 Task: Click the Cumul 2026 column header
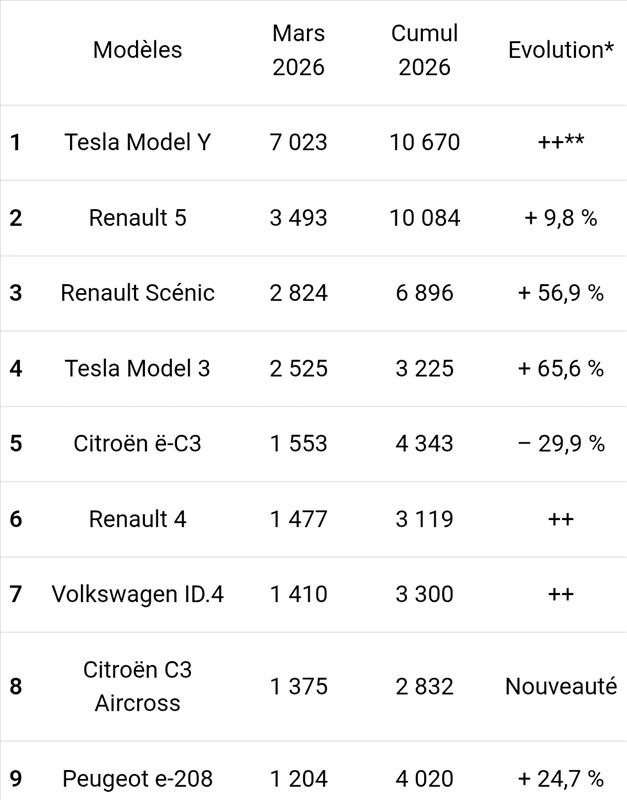click(x=424, y=50)
